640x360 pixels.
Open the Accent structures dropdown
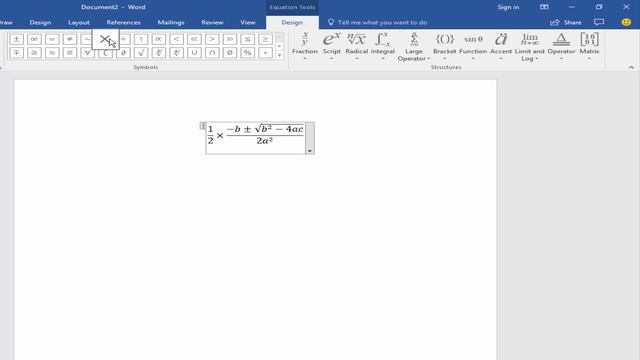pyautogui.click(x=501, y=47)
